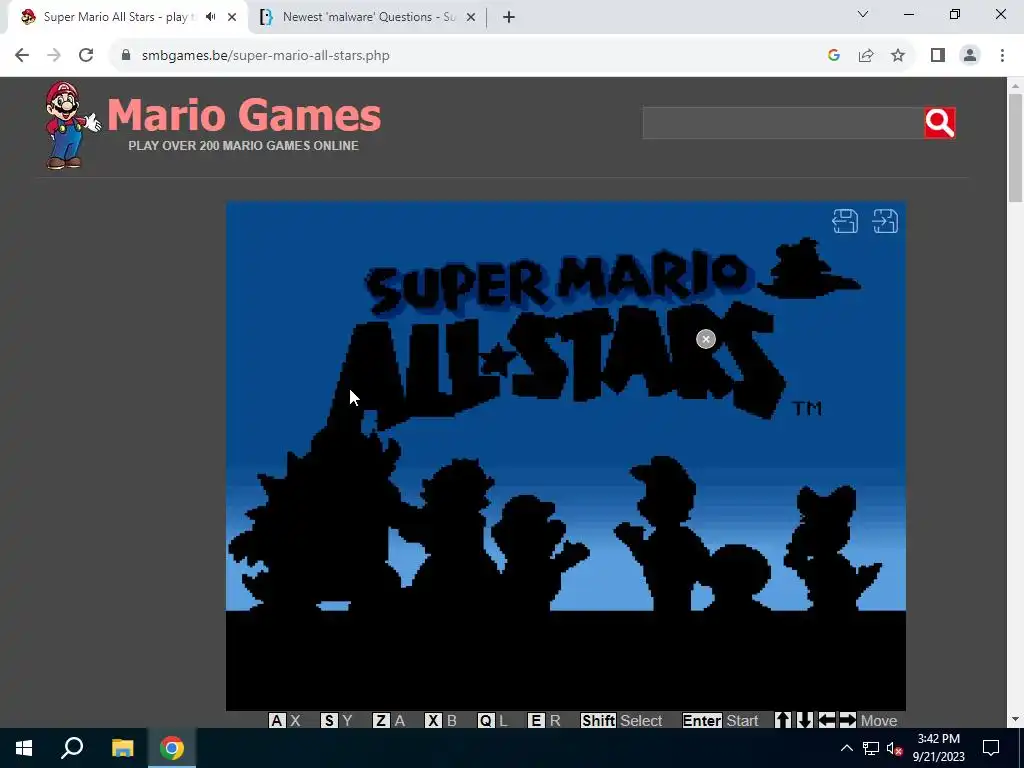Reload the current page
The width and height of the screenshot is (1024, 768).
(86, 56)
